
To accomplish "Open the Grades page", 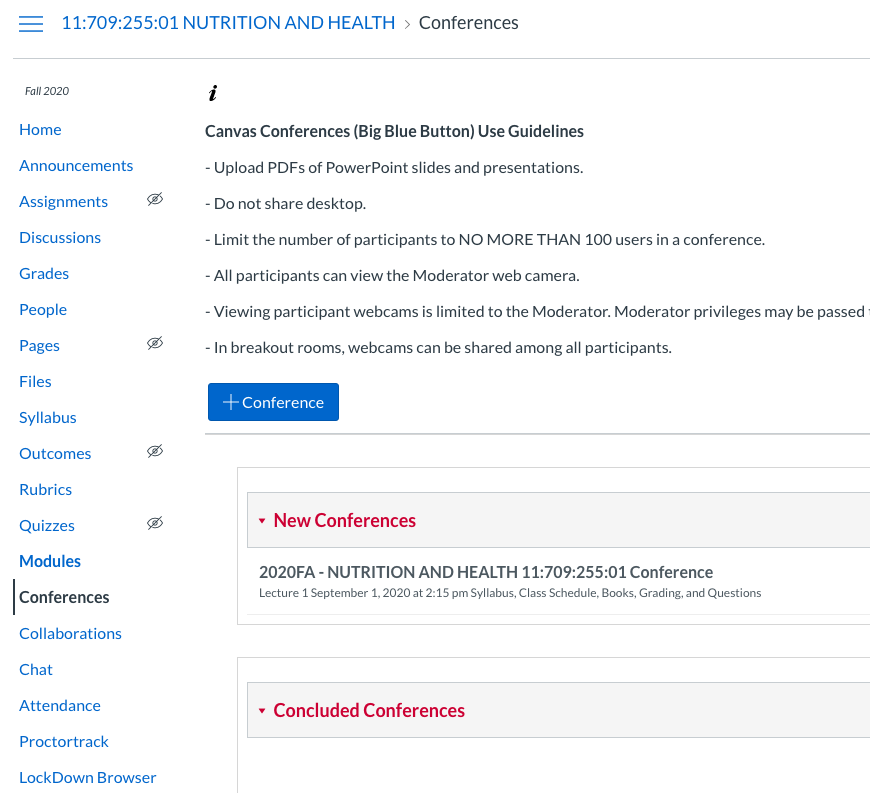I will tap(44, 273).
